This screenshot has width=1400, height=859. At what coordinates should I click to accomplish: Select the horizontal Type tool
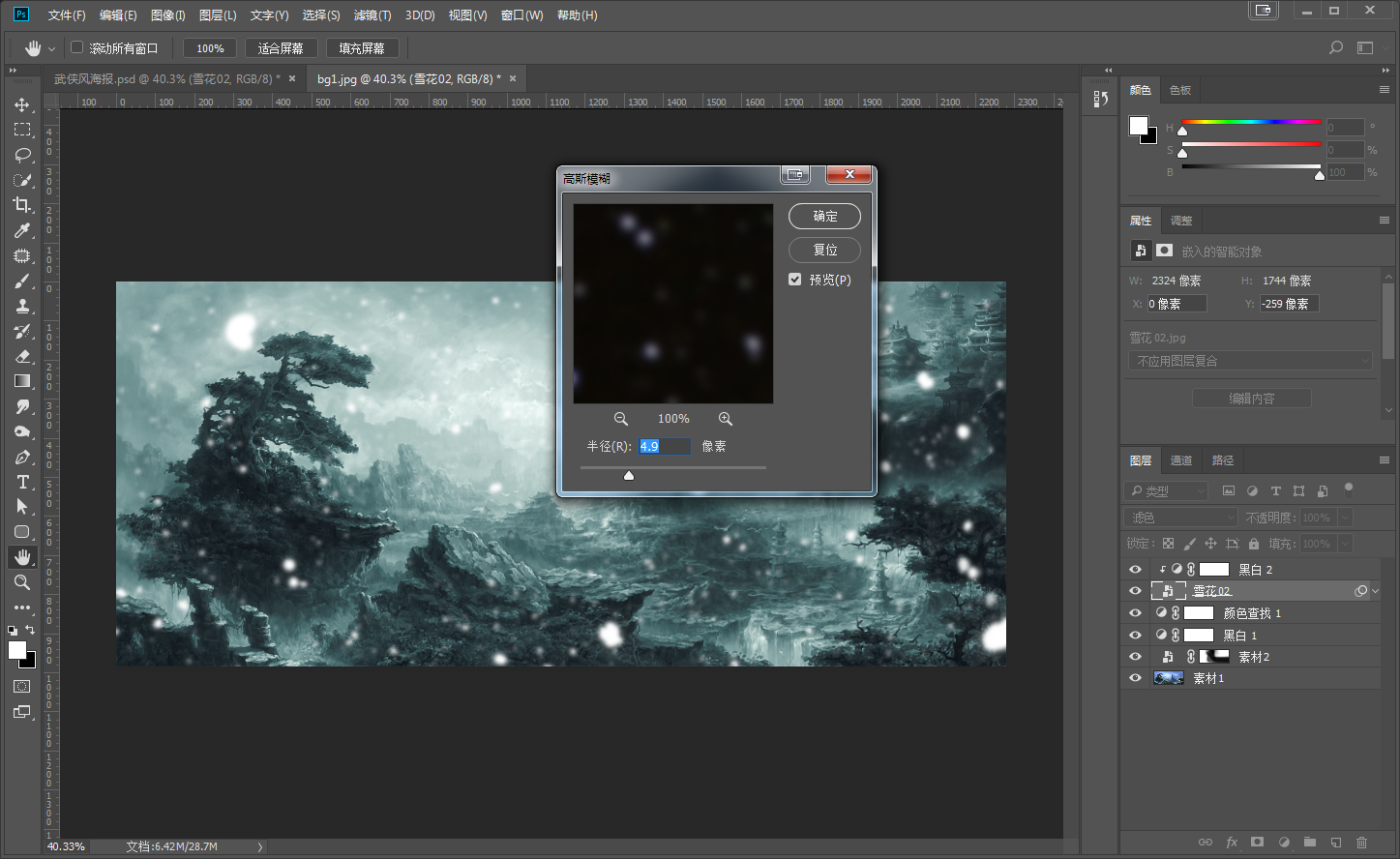click(x=22, y=482)
